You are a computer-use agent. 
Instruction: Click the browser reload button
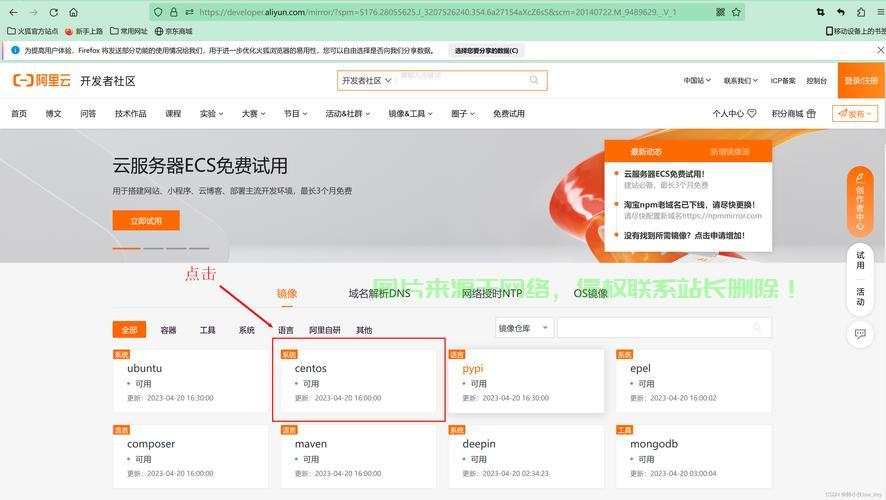tap(54, 12)
